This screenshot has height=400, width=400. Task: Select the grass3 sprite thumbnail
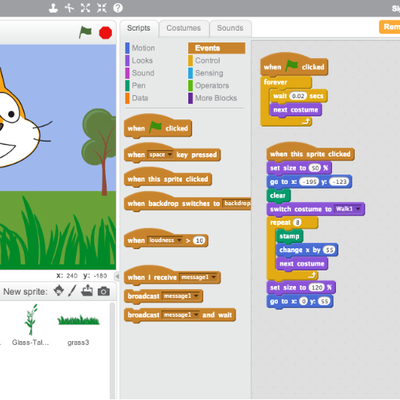[x=78, y=327]
